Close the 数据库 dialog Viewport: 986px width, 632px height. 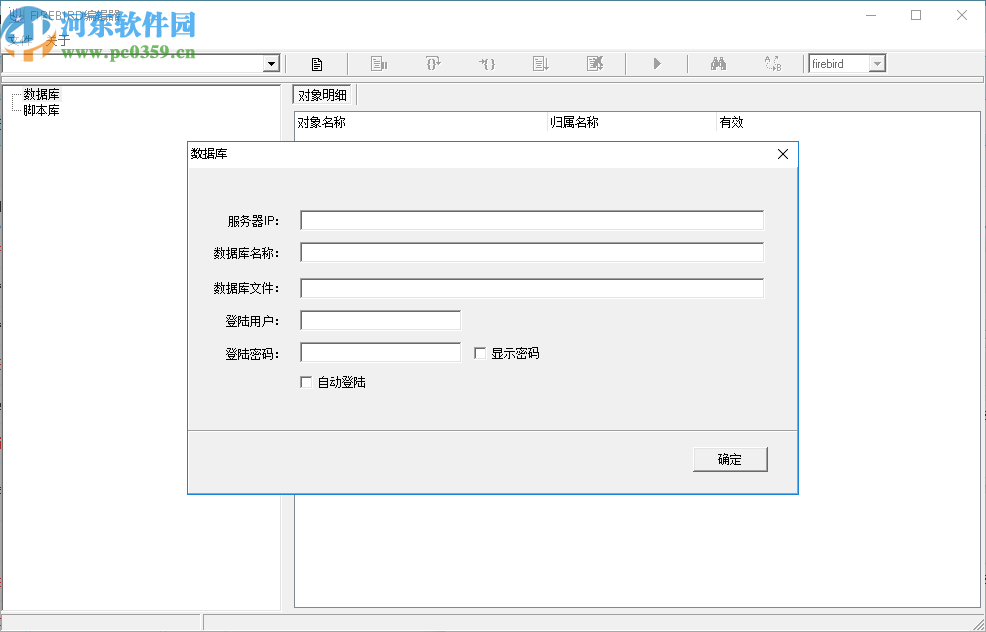coord(783,154)
